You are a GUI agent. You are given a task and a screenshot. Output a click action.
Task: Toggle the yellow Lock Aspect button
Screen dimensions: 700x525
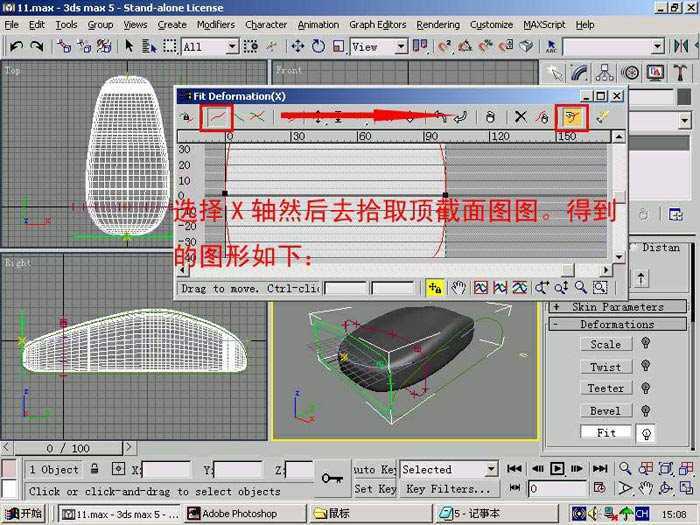pyautogui.click(x=435, y=288)
